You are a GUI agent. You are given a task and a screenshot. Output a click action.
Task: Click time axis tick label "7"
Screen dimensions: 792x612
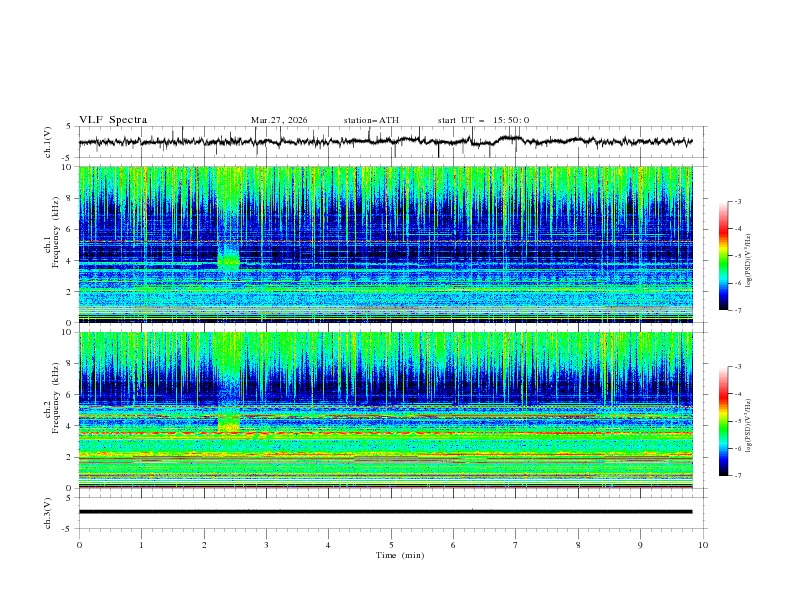click(516, 545)
